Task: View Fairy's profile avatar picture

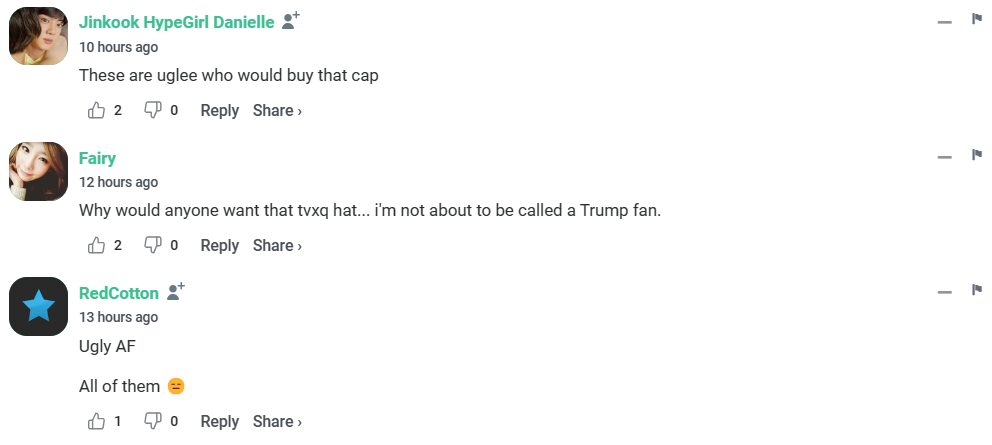Action: [38, 171]
